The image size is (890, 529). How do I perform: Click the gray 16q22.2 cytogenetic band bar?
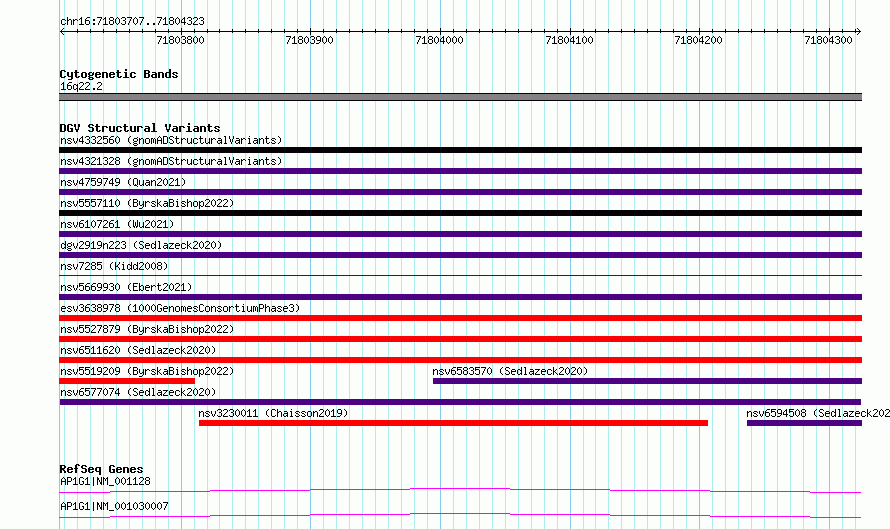tap(460, 97)
